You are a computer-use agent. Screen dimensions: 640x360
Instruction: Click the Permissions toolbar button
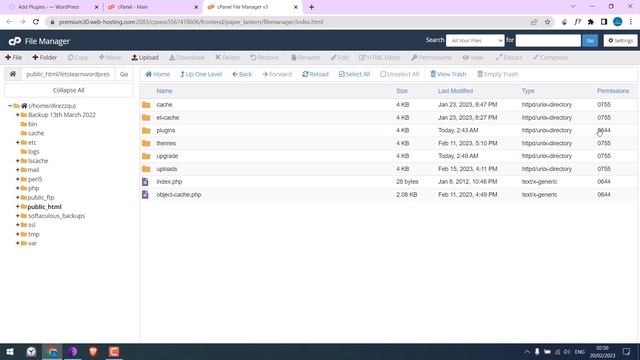tap(431, 58)
